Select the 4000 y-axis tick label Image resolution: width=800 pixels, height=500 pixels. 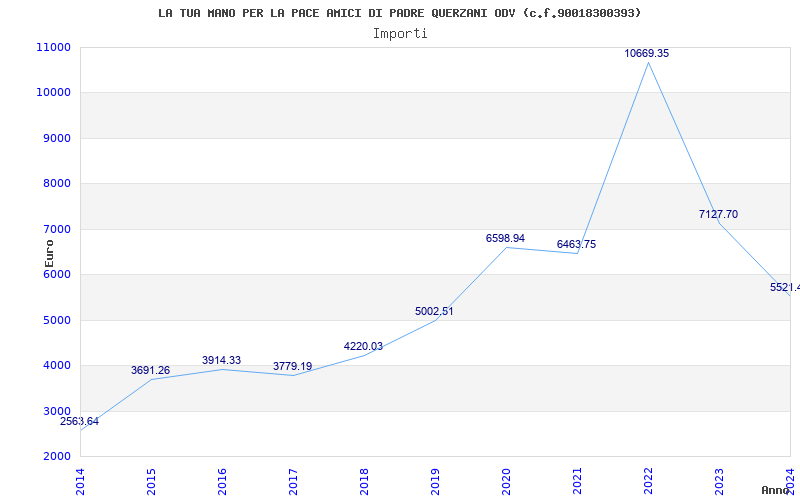(x=56, y=366)
